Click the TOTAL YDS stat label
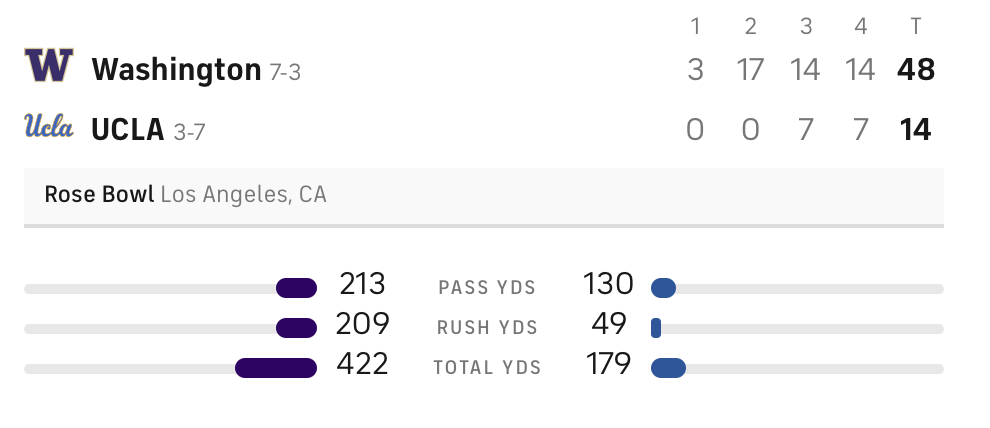This screenshot has width=990, height=428. (487, 368)
